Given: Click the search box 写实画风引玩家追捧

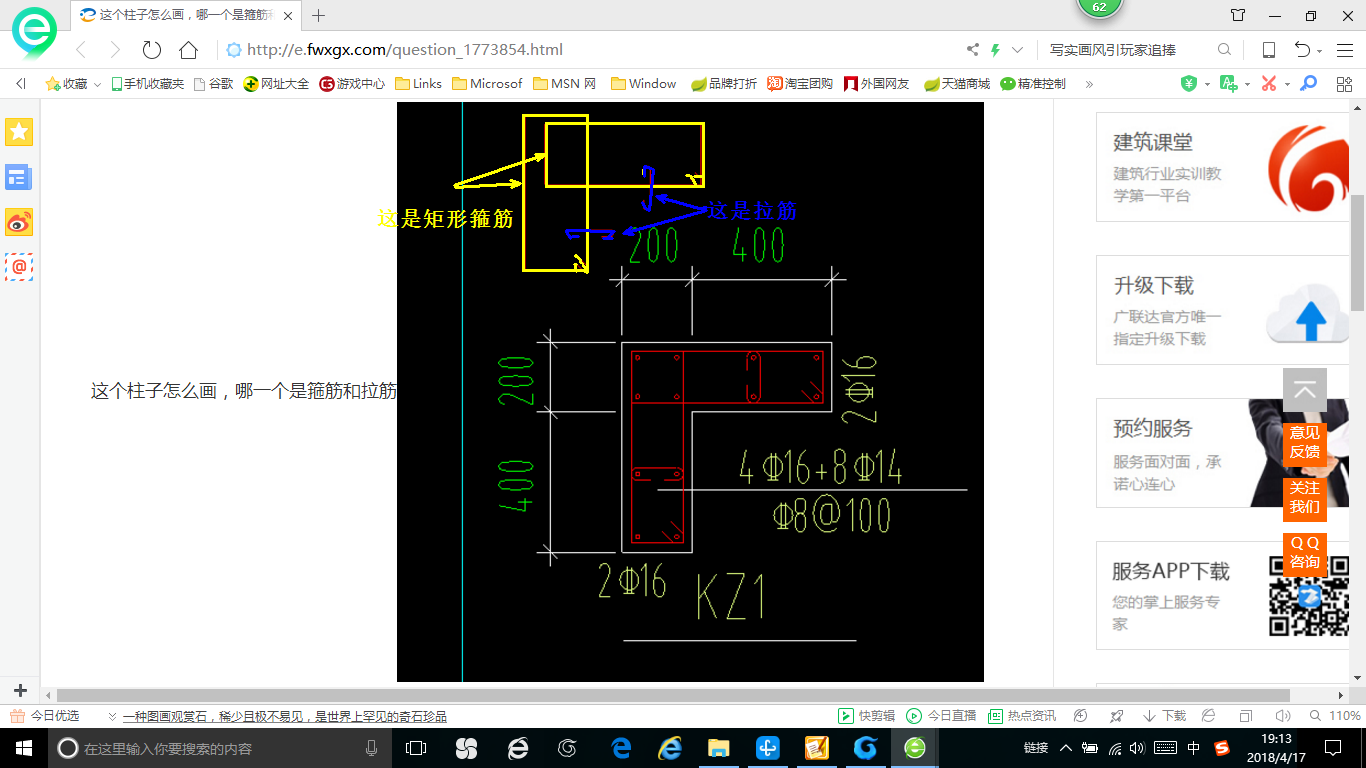Looking at the screenshot, I should pos(1113,50).
